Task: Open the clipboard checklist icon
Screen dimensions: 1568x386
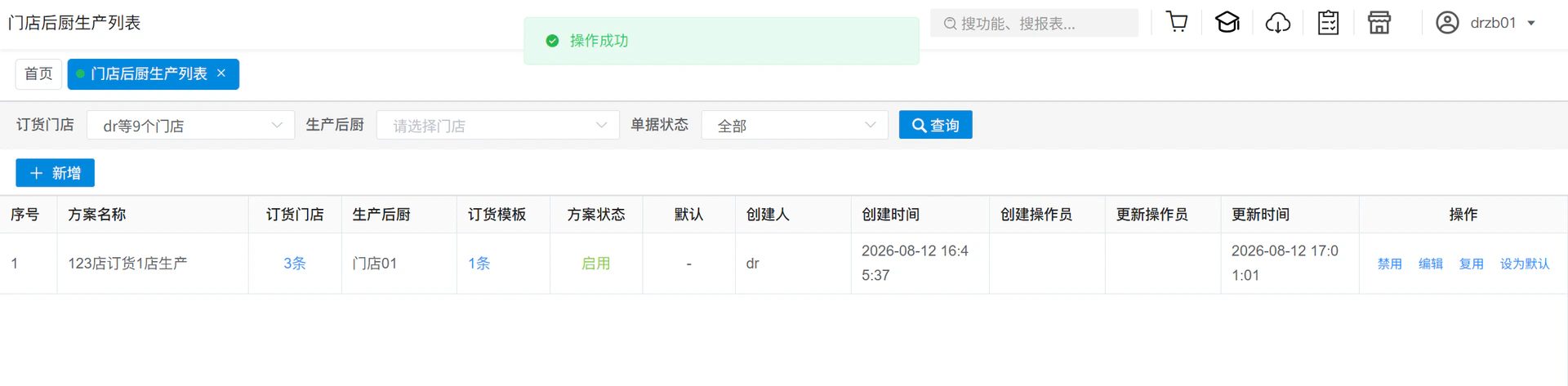Action: pos(1329,23)
